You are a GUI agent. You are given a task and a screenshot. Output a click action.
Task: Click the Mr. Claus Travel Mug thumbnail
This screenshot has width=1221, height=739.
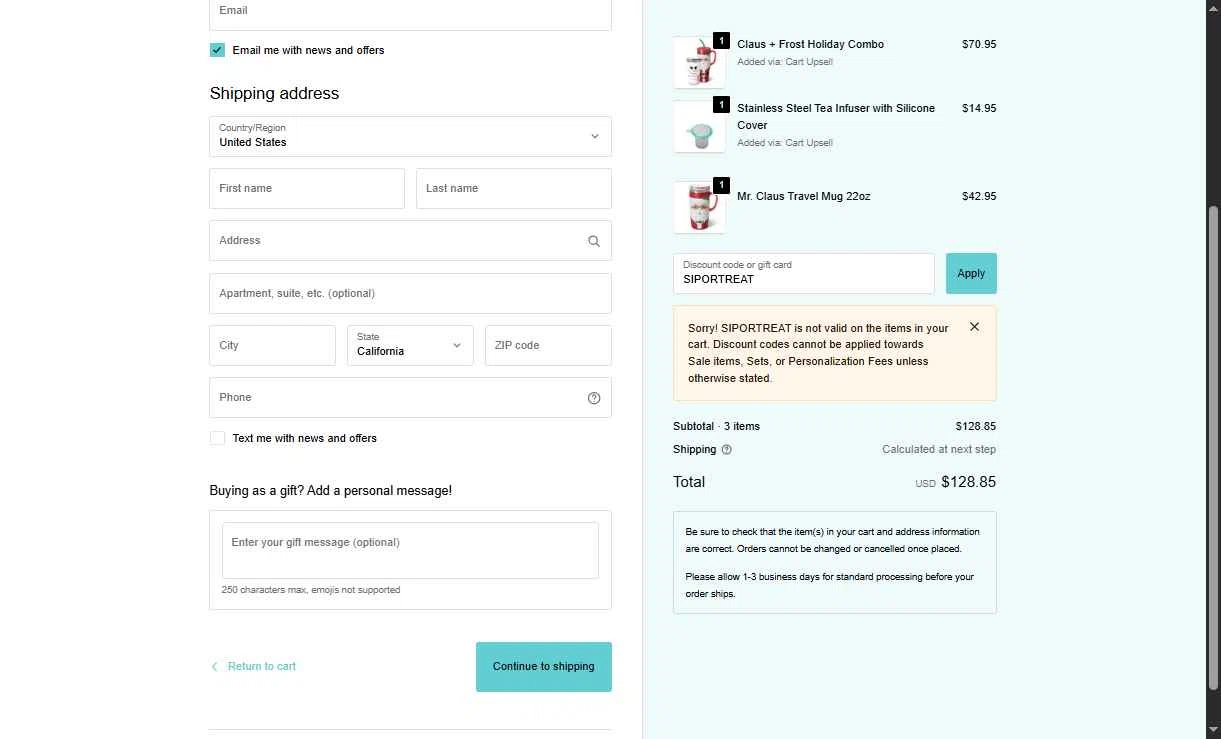(x=699, y=207)
